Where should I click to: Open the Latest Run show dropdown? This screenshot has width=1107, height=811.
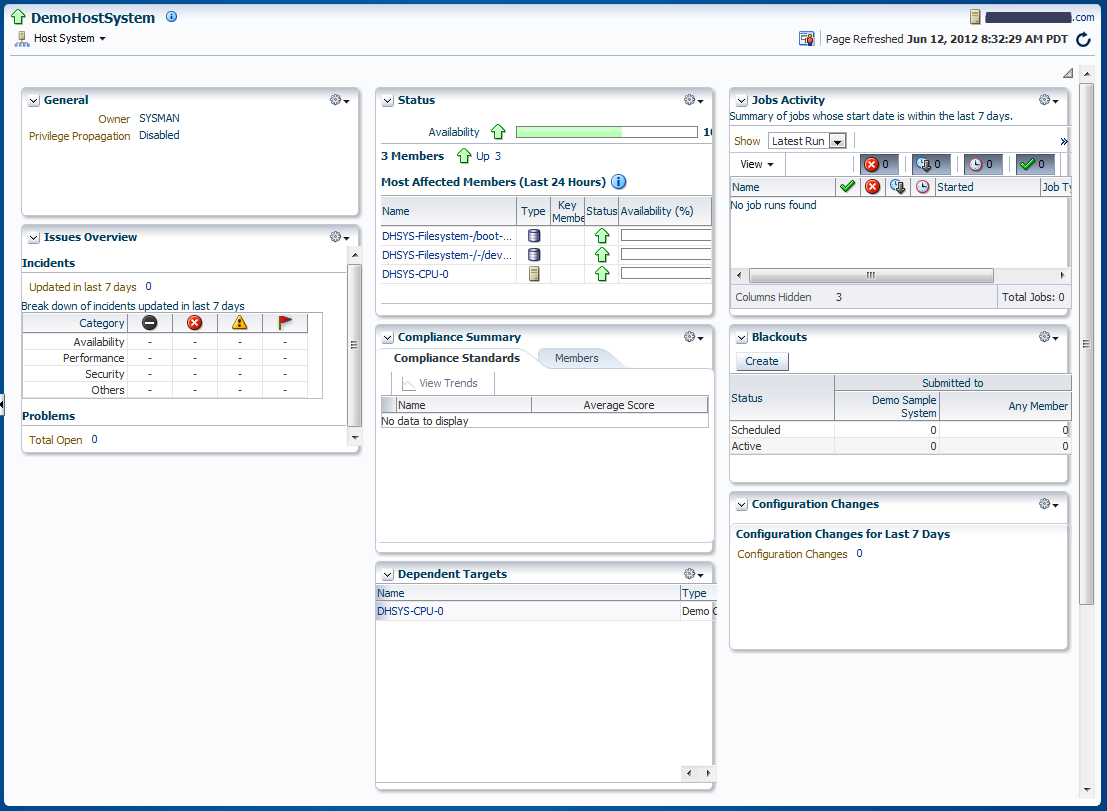point(807,141)
